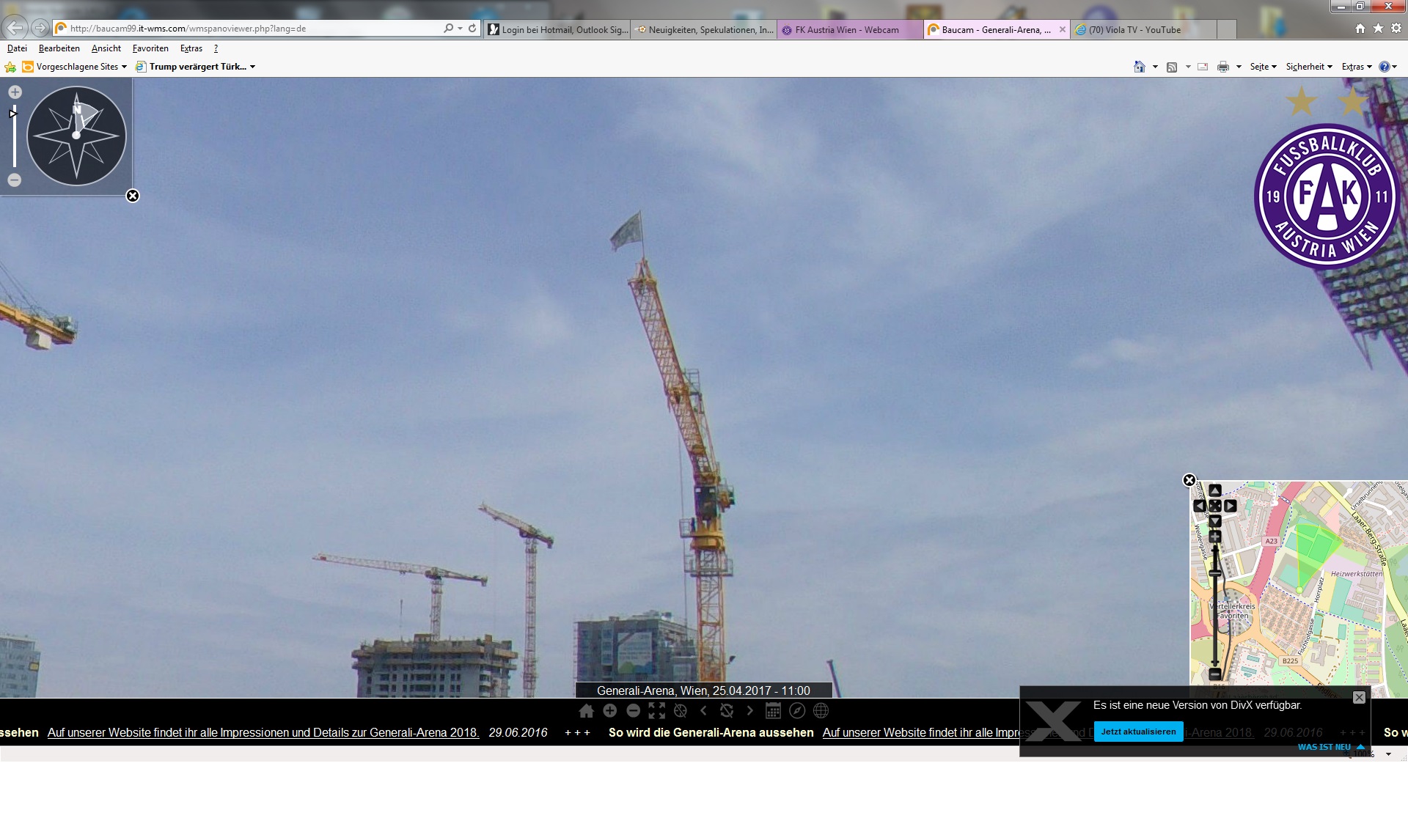The image size is (1408, 840).
Task: Open ticker link about Generali-Arena 2018
Action: point(263,732)
